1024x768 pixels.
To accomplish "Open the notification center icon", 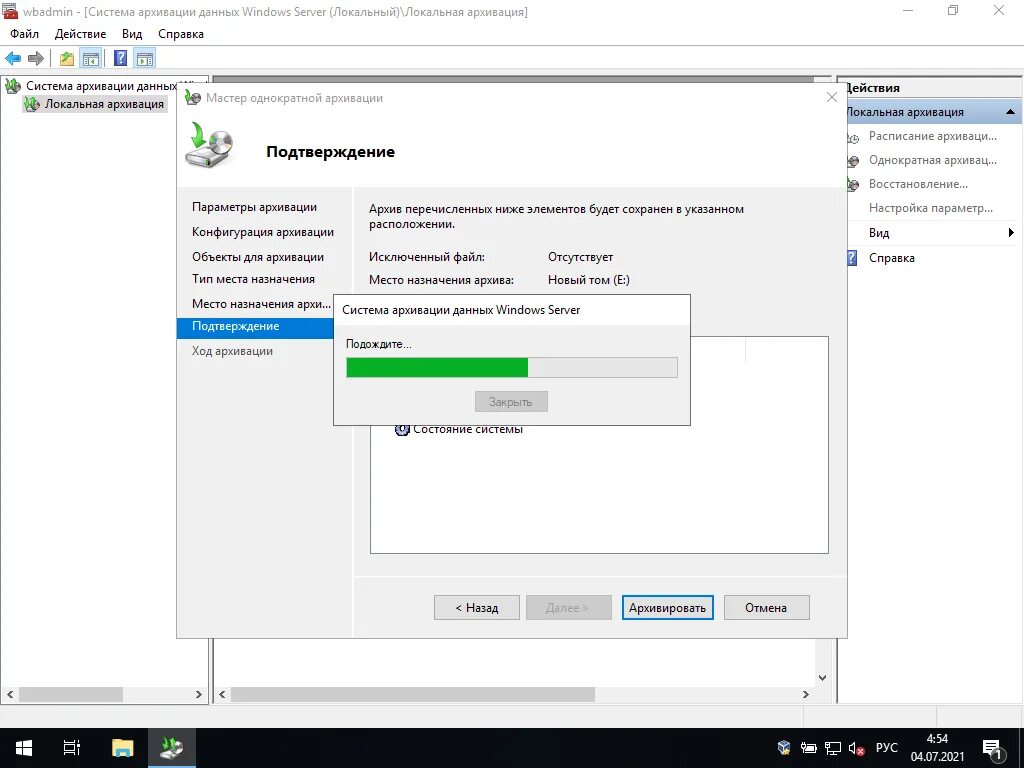I will [x=992, y=748].
